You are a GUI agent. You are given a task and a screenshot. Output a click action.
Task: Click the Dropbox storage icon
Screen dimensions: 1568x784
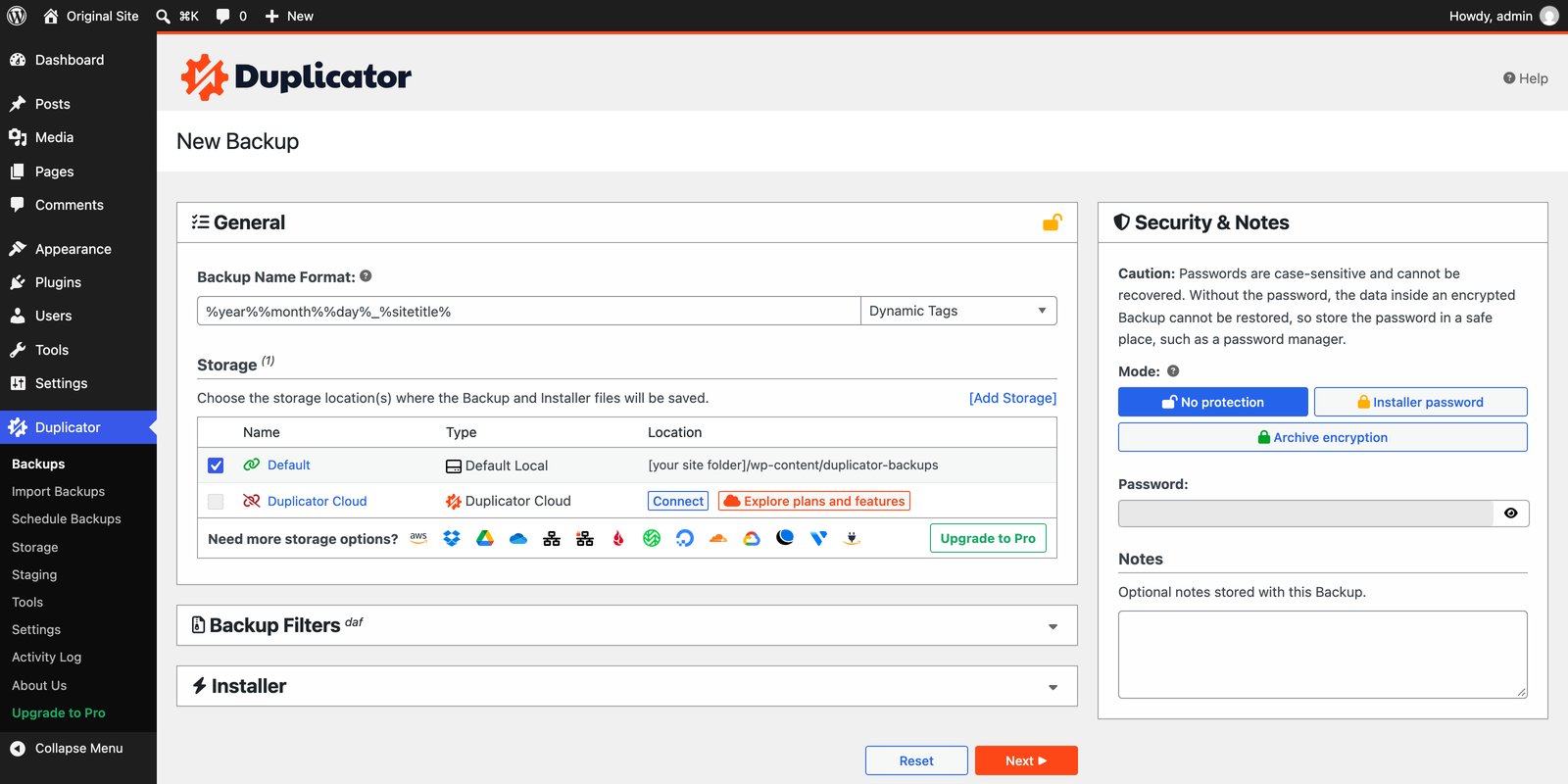coord(452,538)
